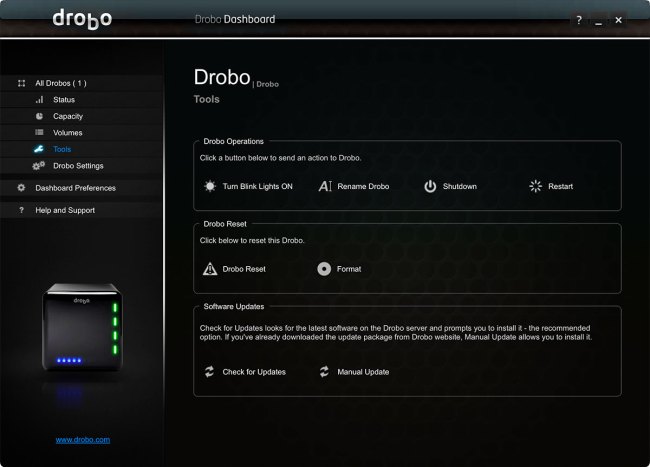Click the Drobo Reset warning triangle icon

210,269
